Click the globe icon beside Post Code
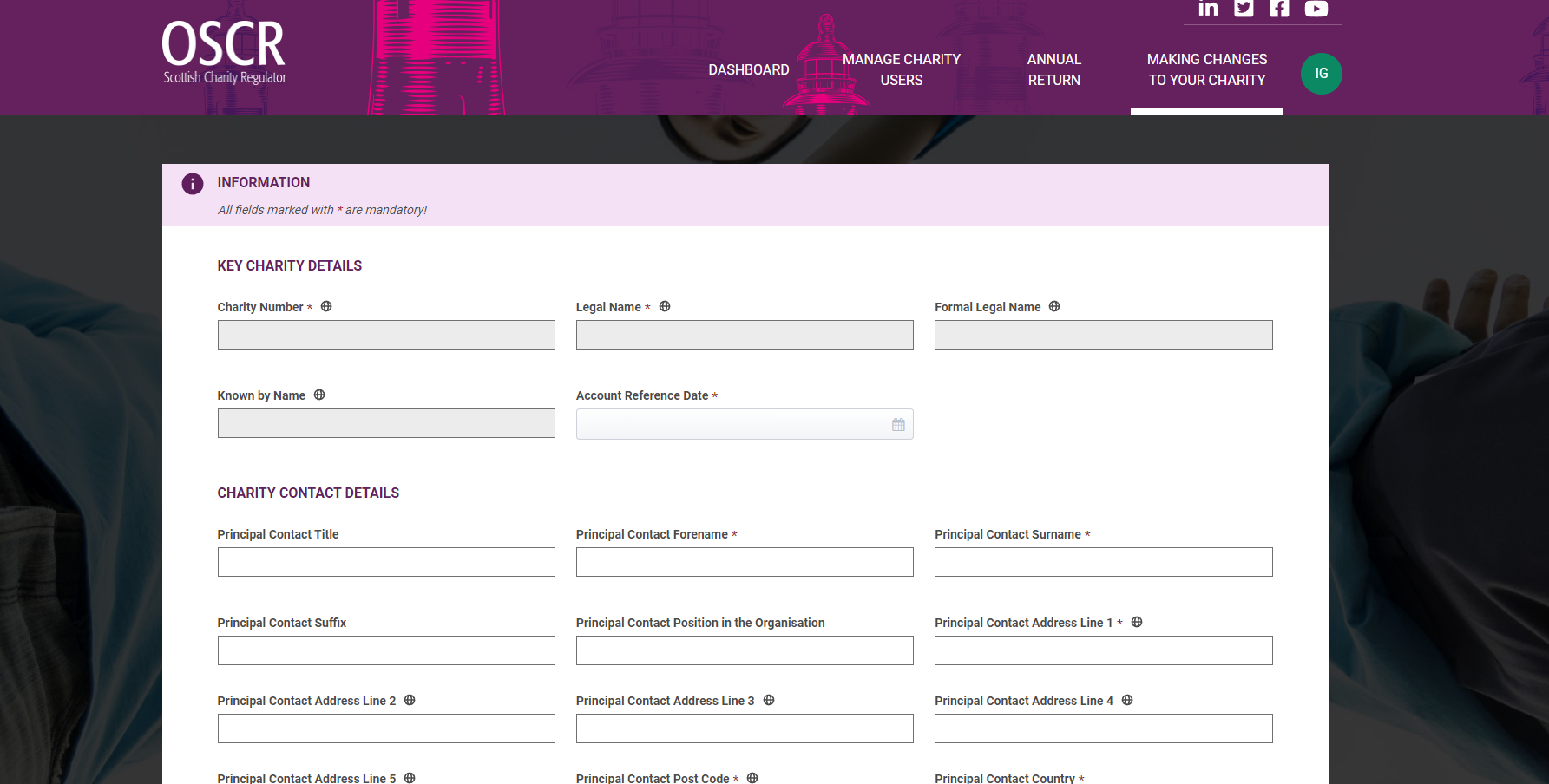The height and width of the screenshot is (784, 1549). pyautogui.click(x=752, y=778)
